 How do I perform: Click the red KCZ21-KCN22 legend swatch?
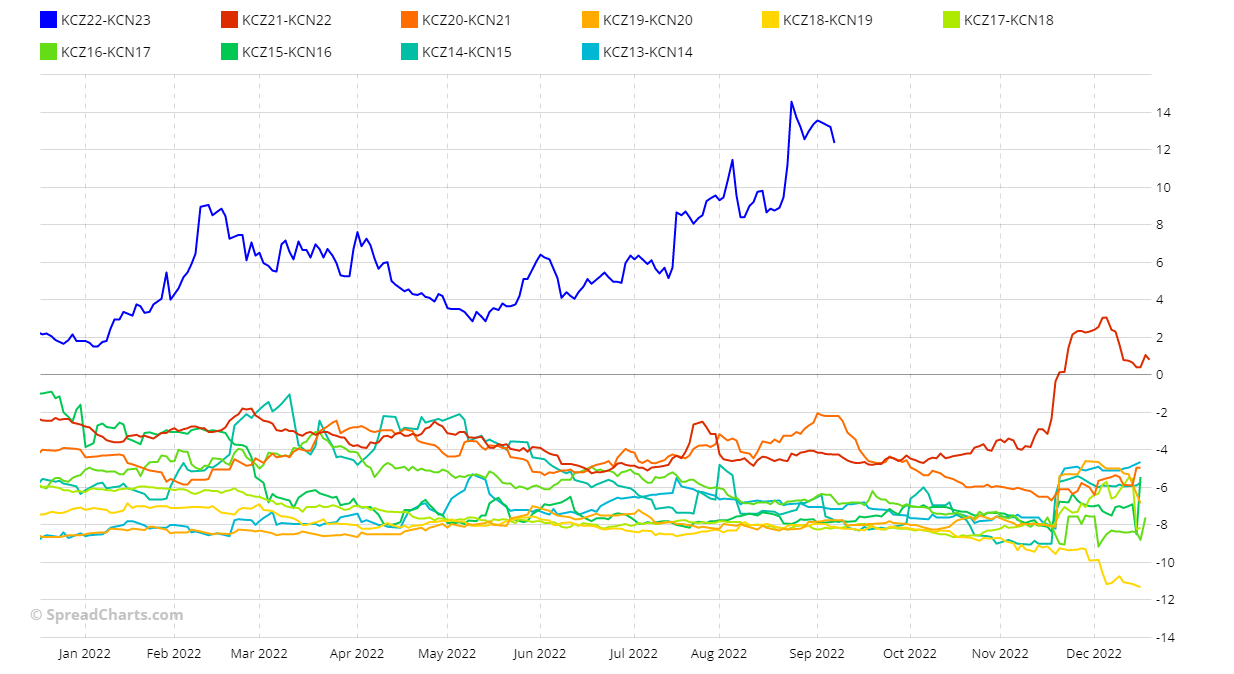229,20
